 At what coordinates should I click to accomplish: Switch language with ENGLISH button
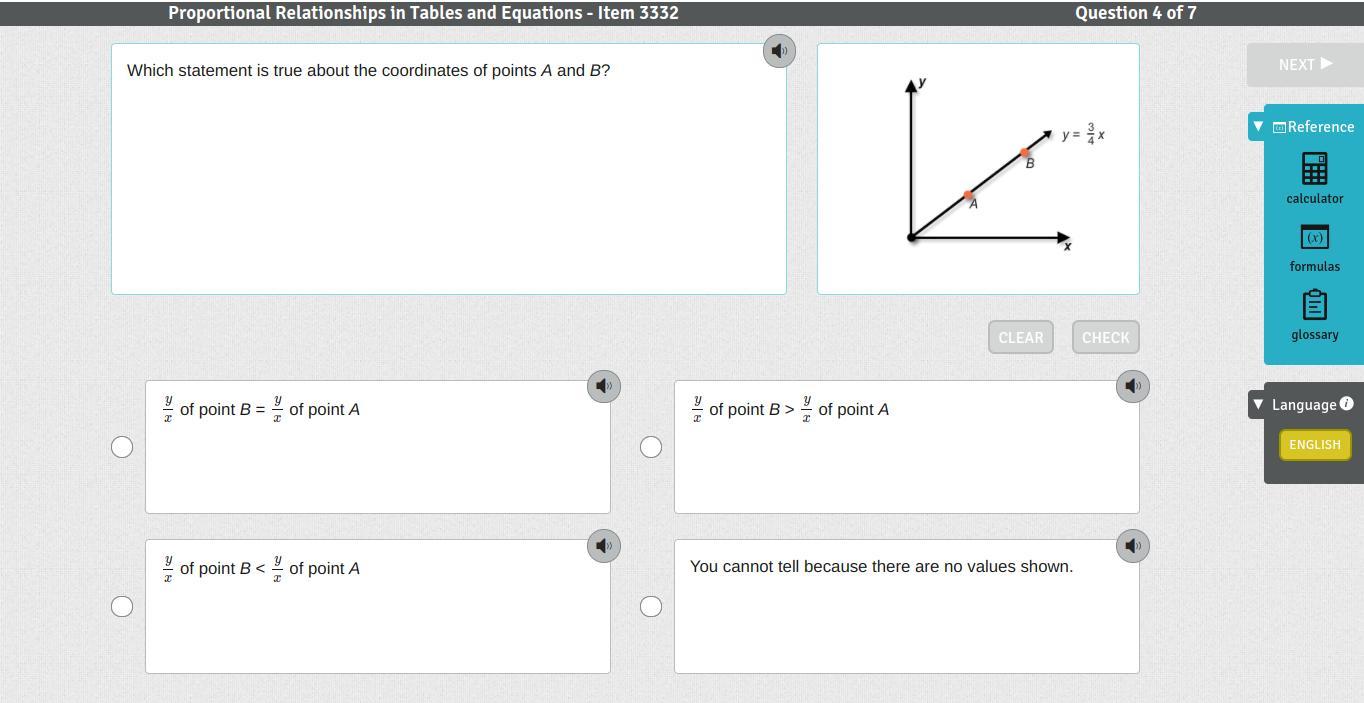tap(1314, 445)
